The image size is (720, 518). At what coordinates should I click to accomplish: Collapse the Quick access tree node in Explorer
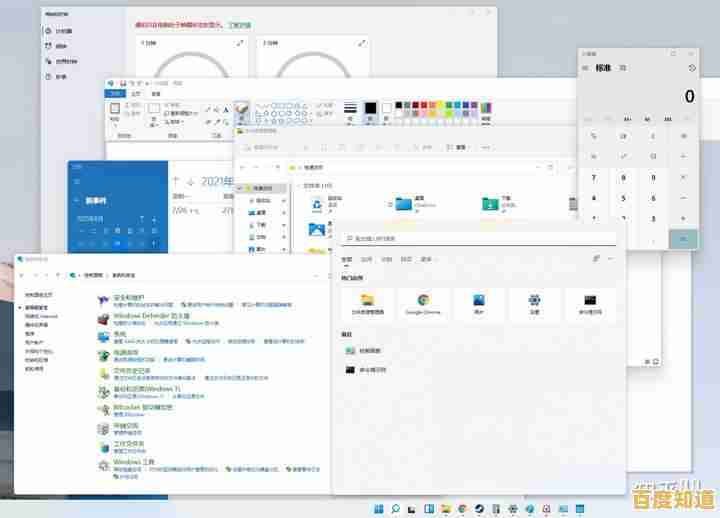(x=240, y=188)
